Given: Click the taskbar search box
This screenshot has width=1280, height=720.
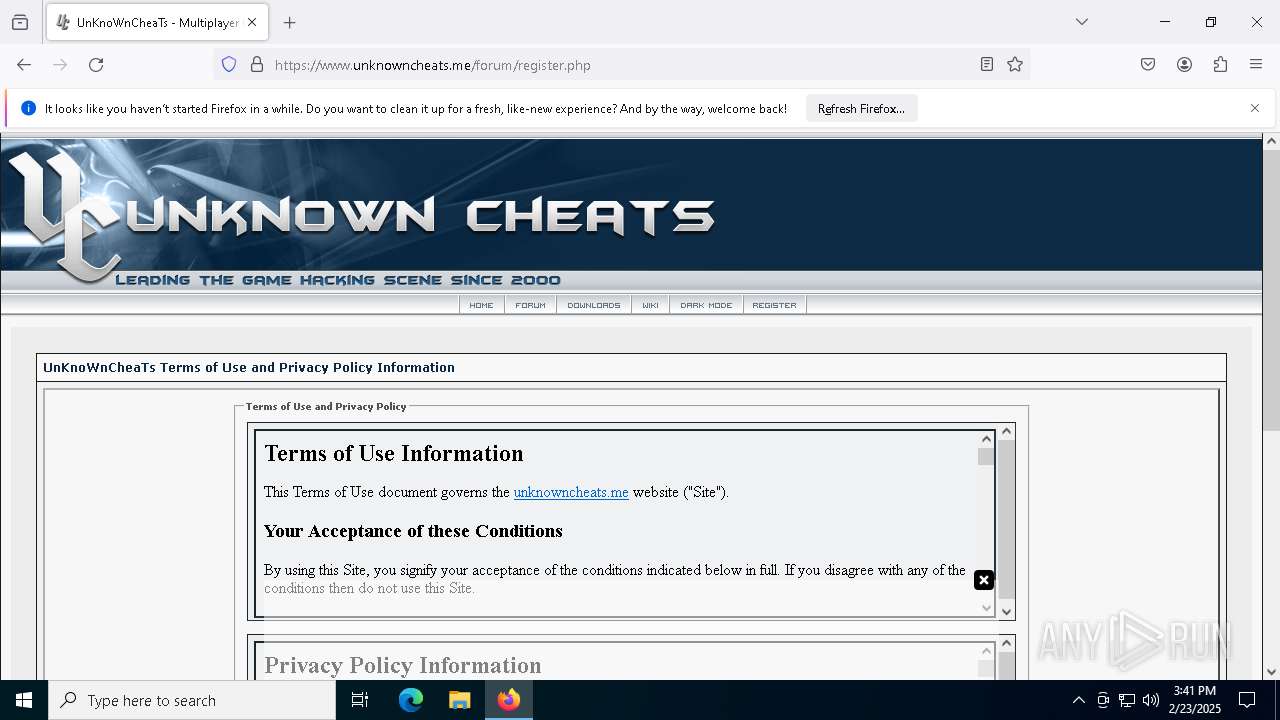Looking at the screenshot, I should 192,700.
